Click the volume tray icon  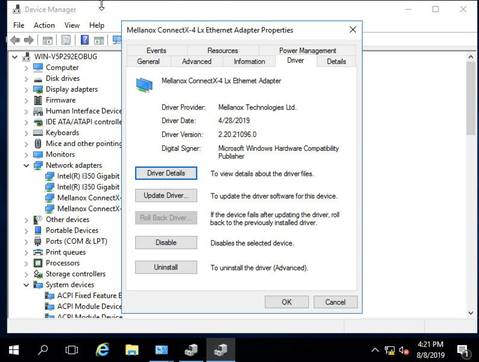[x=404, y=350]
